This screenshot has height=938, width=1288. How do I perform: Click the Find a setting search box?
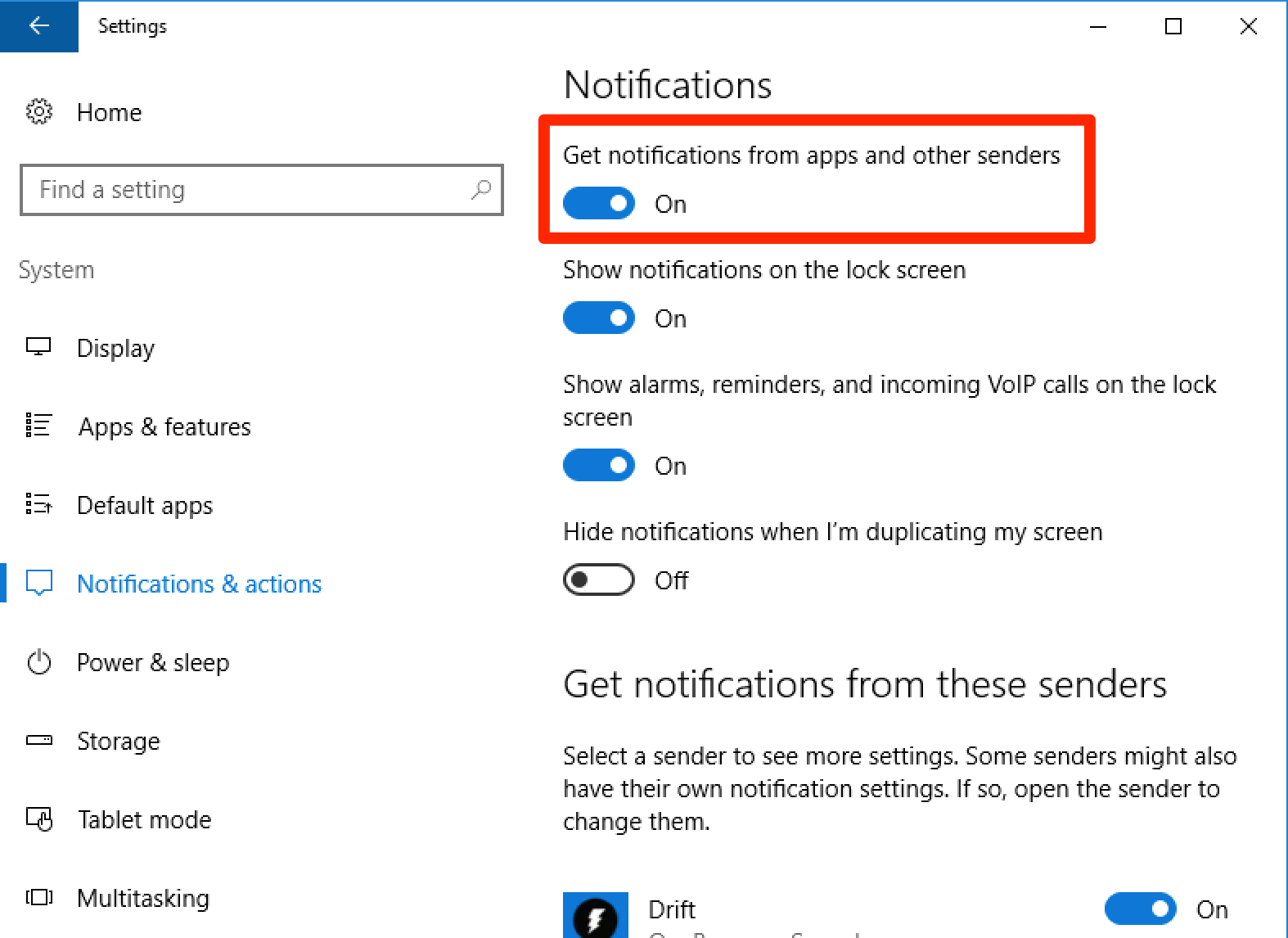(x=261, y=190)
